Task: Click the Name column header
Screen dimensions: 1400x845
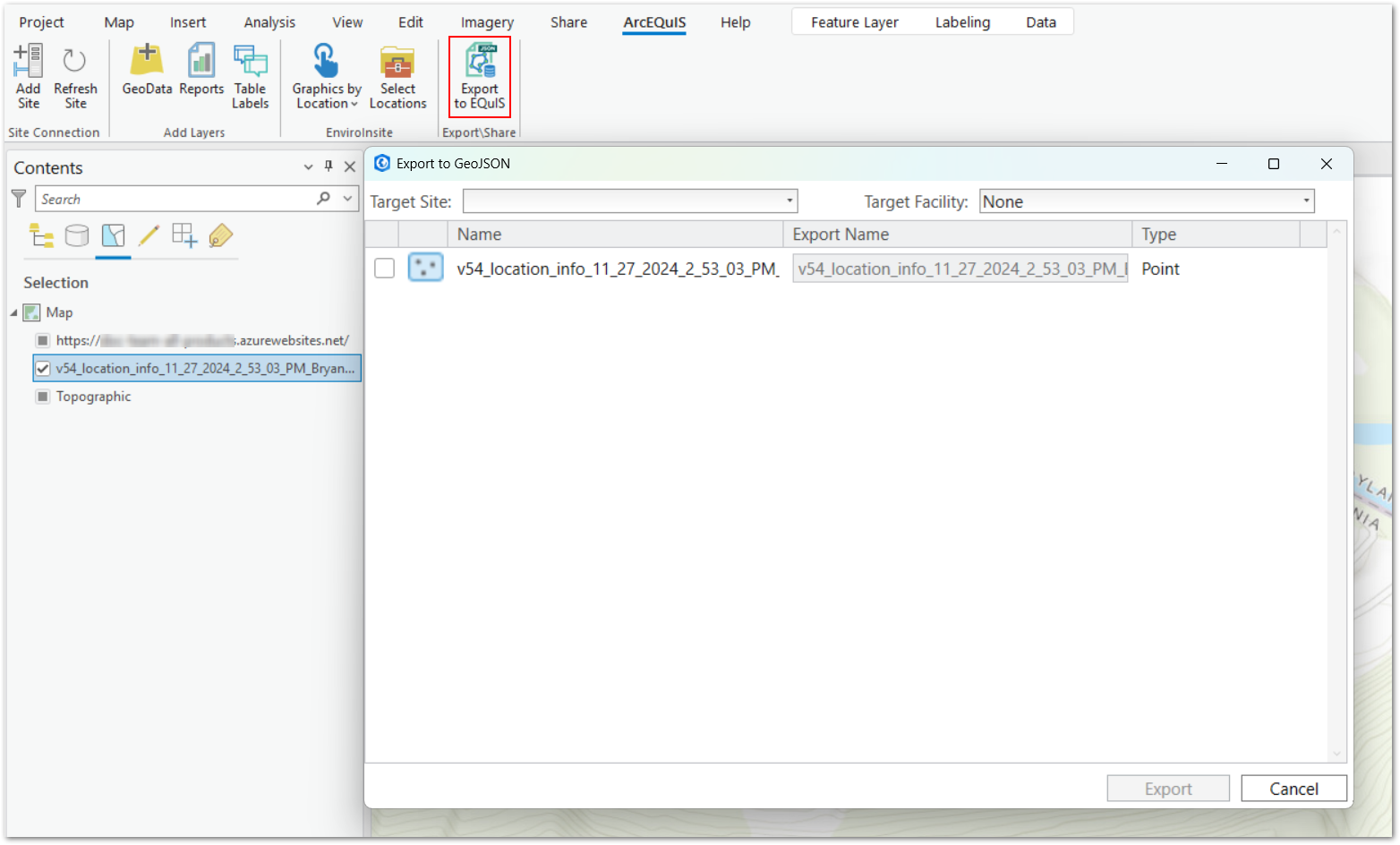Action: [x=616, y=235]
